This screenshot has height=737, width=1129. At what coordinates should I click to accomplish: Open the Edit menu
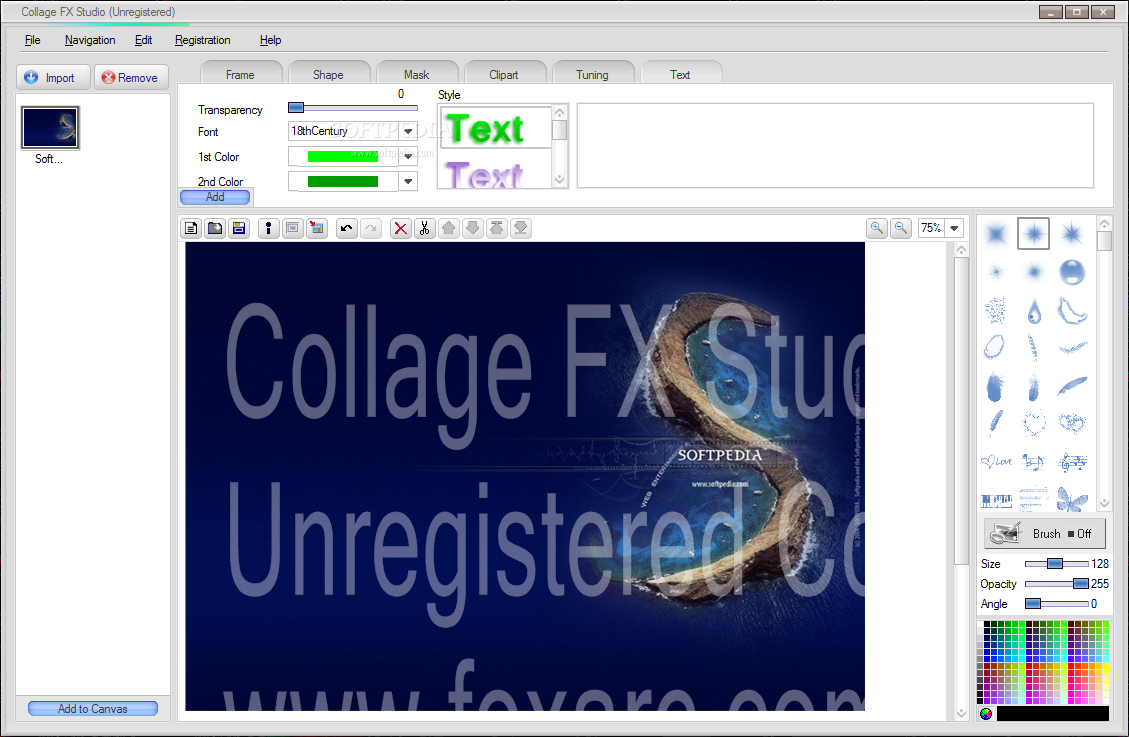pyautogui.click(x=143, y=40)
